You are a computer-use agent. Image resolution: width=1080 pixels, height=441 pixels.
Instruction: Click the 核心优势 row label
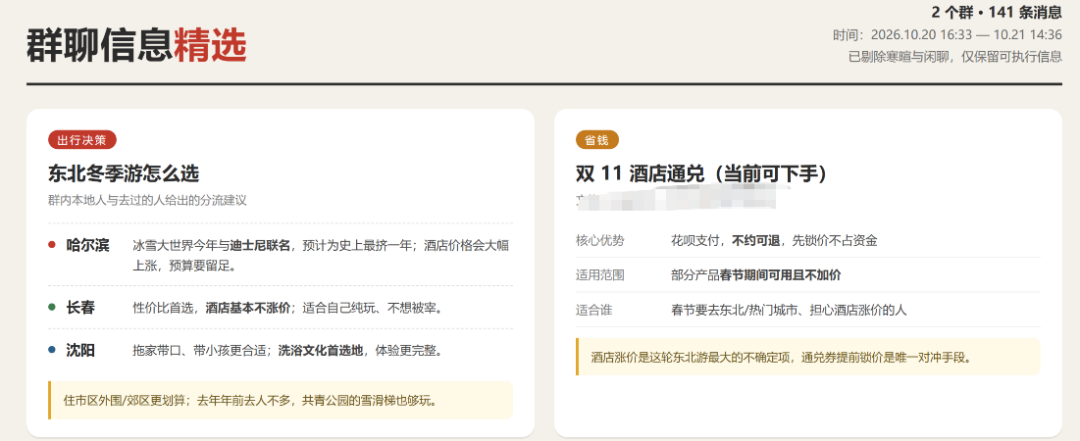click(x=600, y=240)
